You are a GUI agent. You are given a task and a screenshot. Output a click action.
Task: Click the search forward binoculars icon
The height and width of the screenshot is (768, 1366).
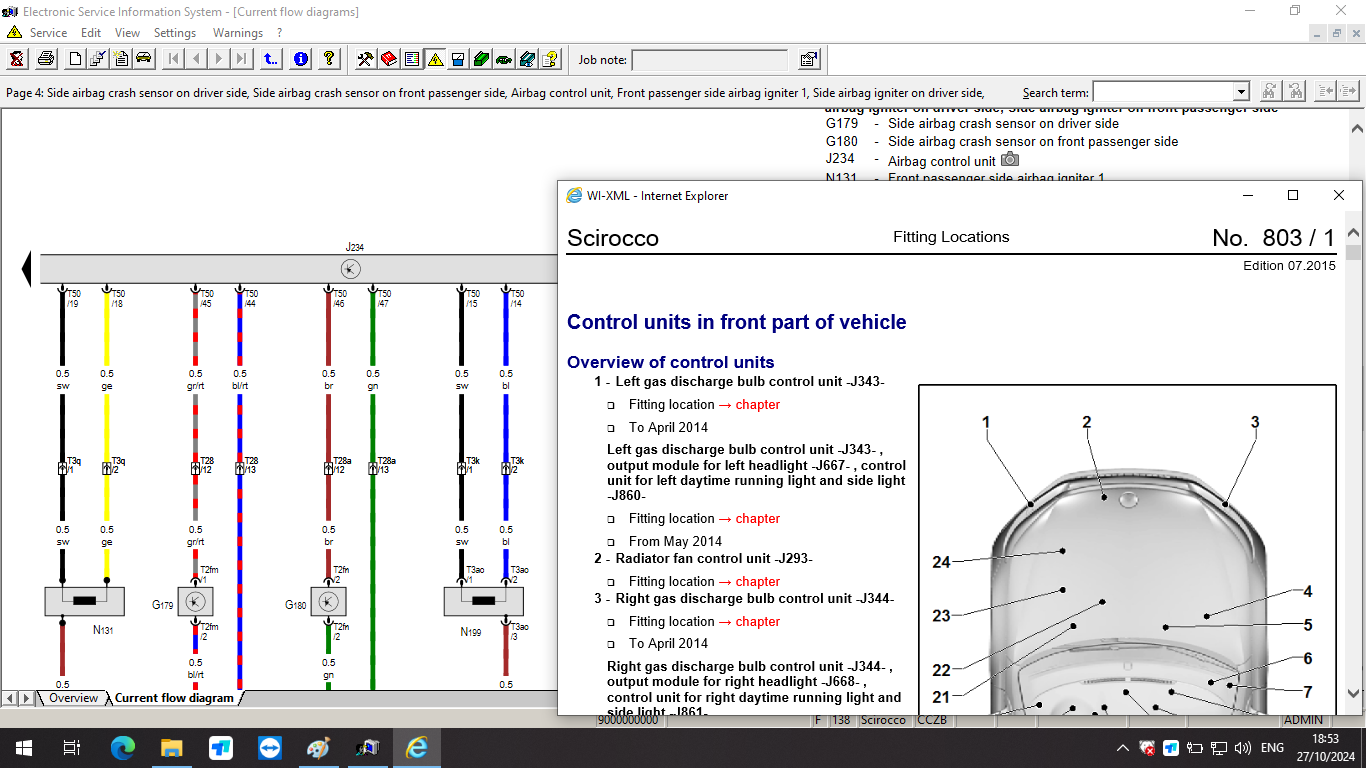point(1269,91)
